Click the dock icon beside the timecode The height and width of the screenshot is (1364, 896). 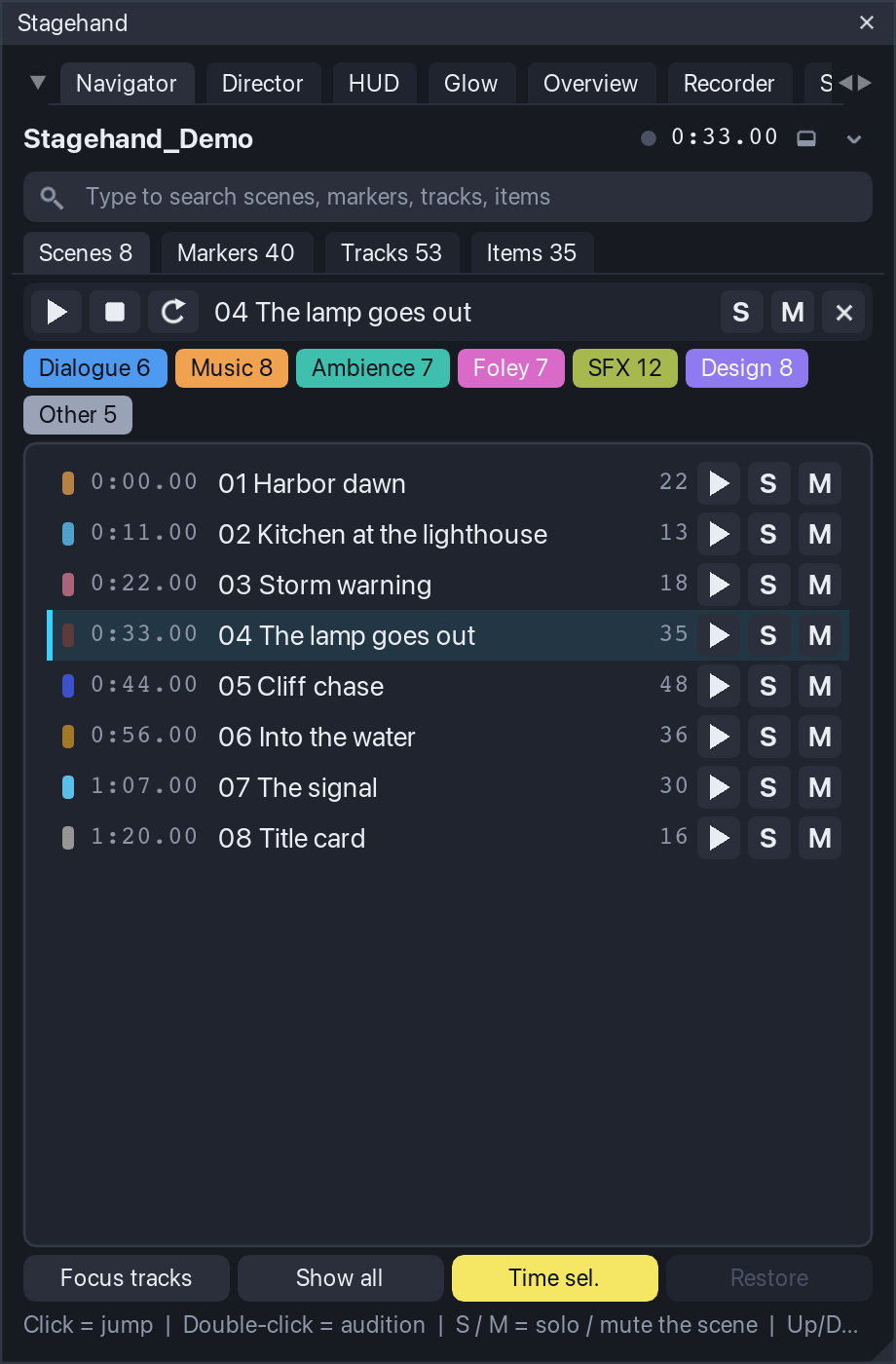tap(806, 138)
